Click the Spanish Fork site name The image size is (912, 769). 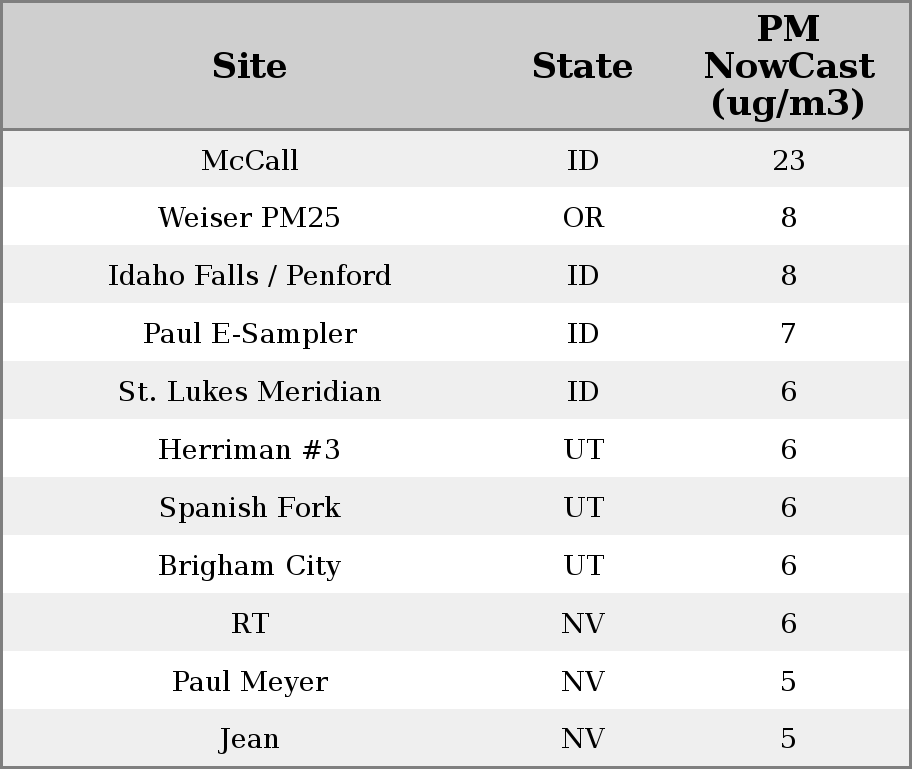249,508
